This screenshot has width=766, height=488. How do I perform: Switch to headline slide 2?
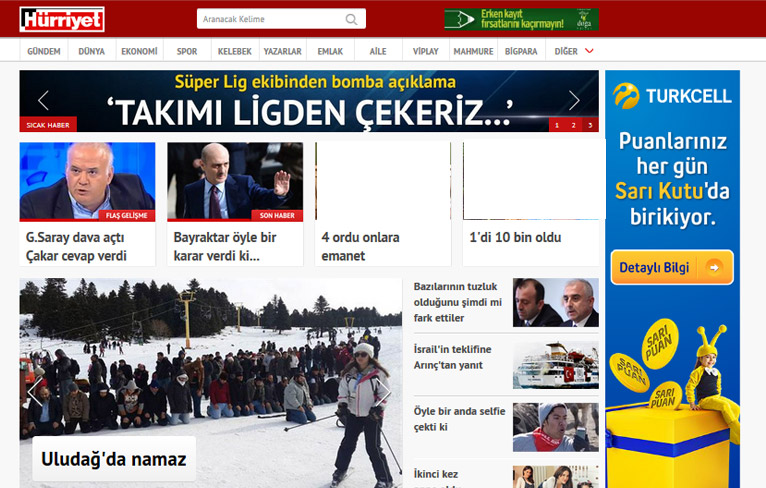(574, 126)
